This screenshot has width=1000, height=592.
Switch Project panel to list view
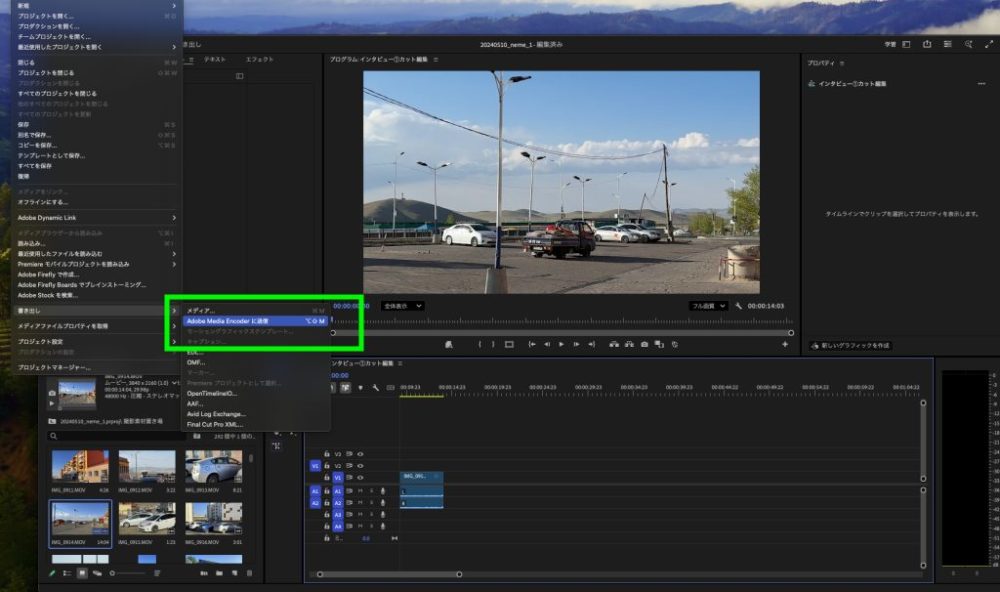pos(67,574)
